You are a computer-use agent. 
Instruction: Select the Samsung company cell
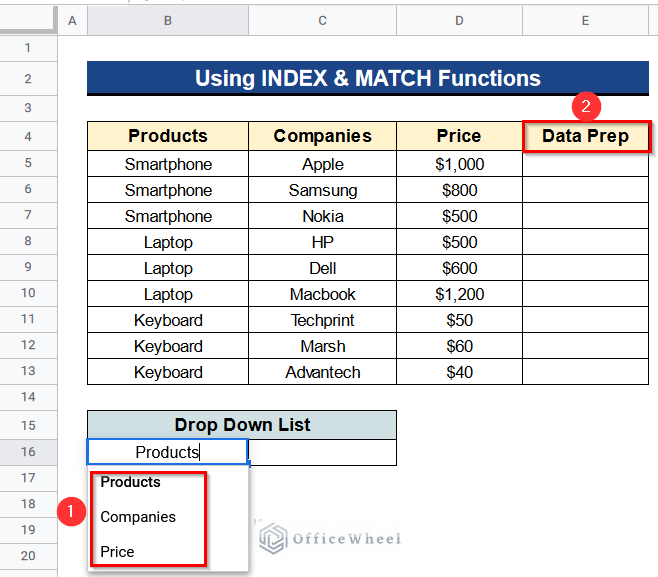(322, 190)
